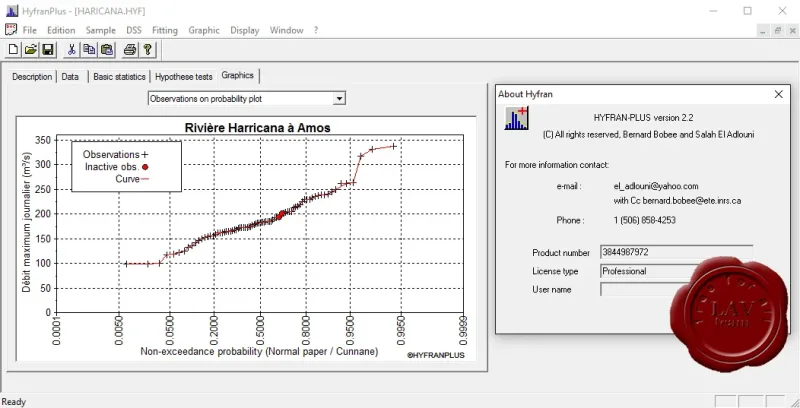Click the Non-exceedance probability axis label
The image size is (800, 408).
click(x=259, y=351)
